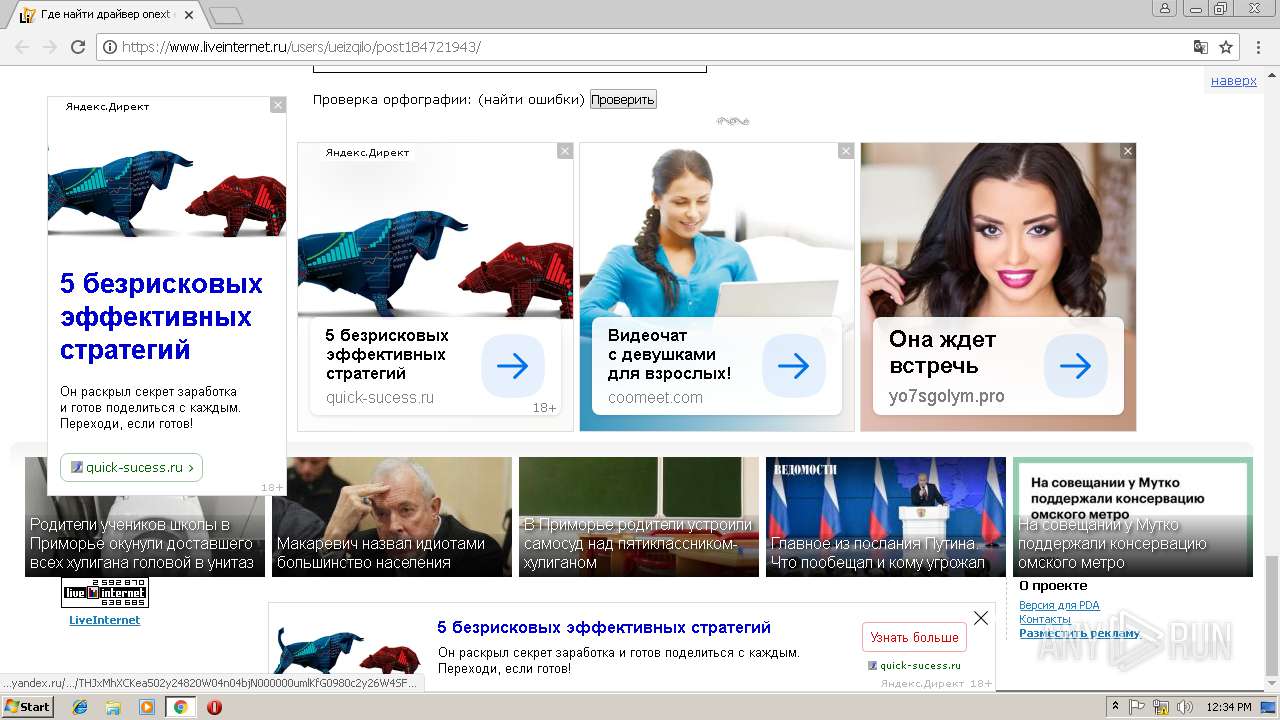Click quick-sucess.ru link in bottom banner
This screenshot has width=1280, height=720.
(920, 665)
